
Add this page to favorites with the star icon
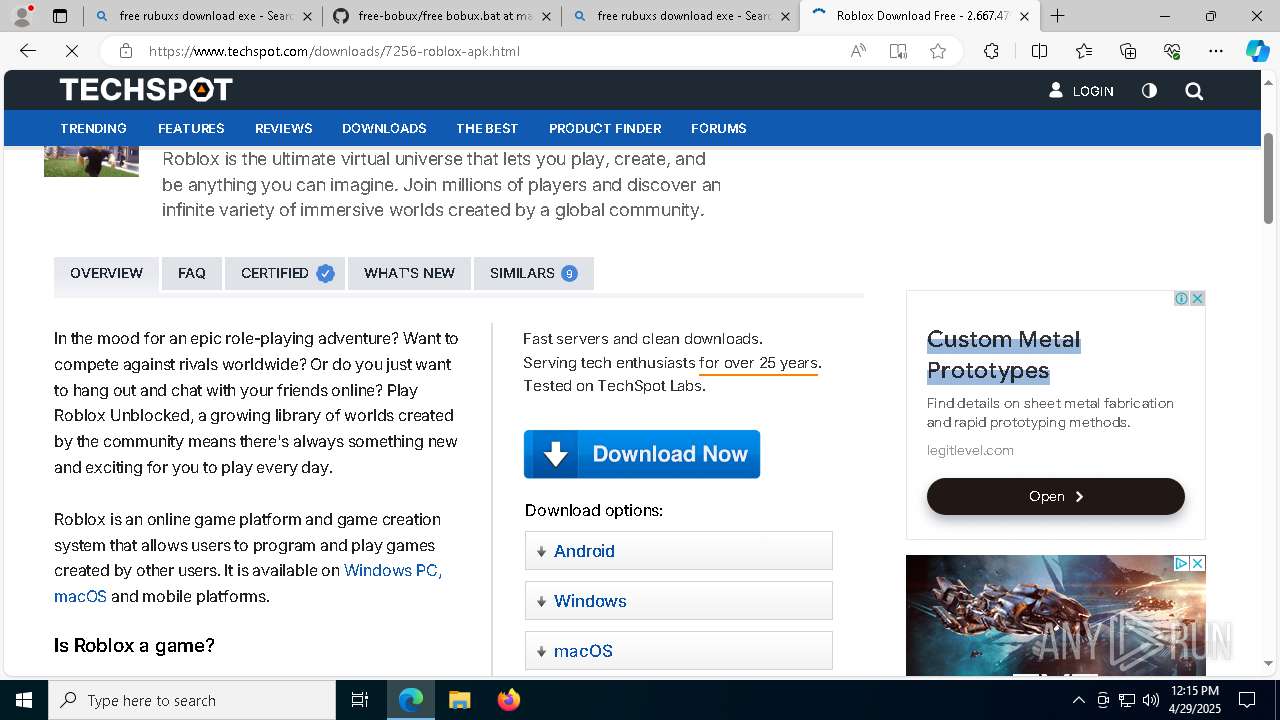click(938, 51)
